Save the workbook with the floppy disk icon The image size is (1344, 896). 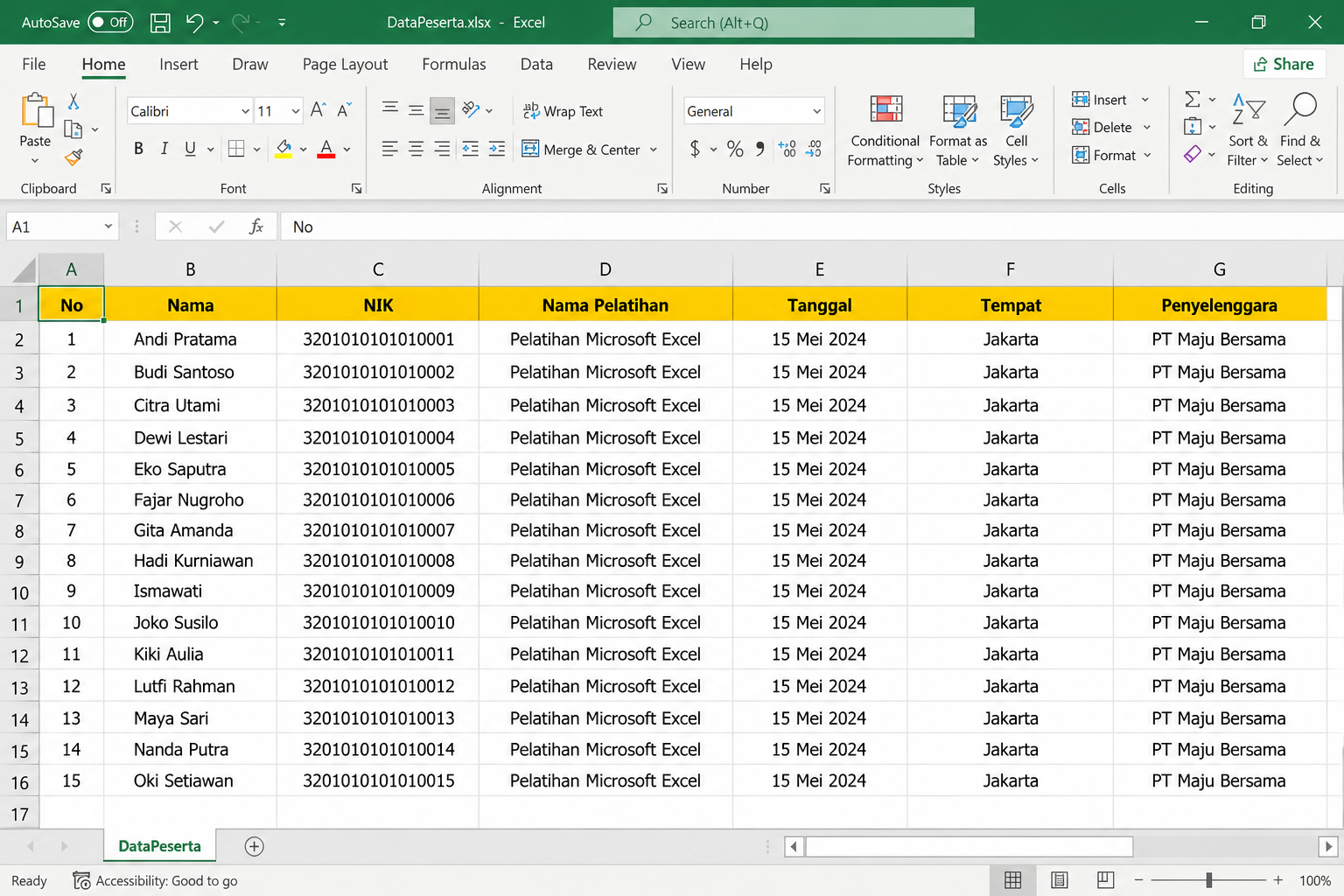(160, 23)
